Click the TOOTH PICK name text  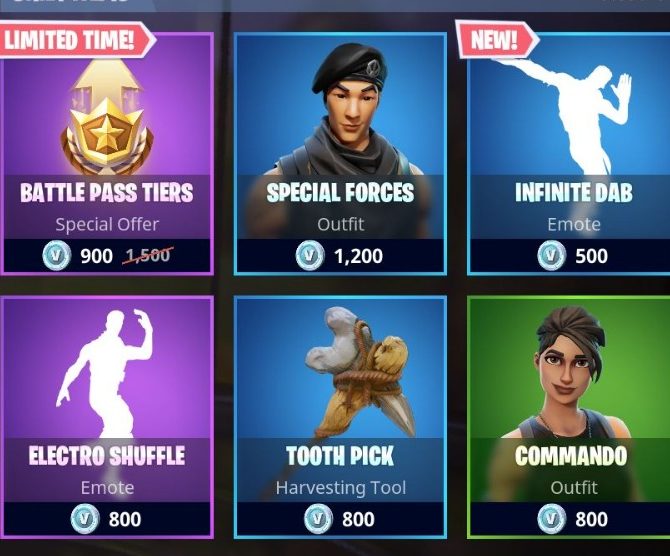(x=340, y=456)
